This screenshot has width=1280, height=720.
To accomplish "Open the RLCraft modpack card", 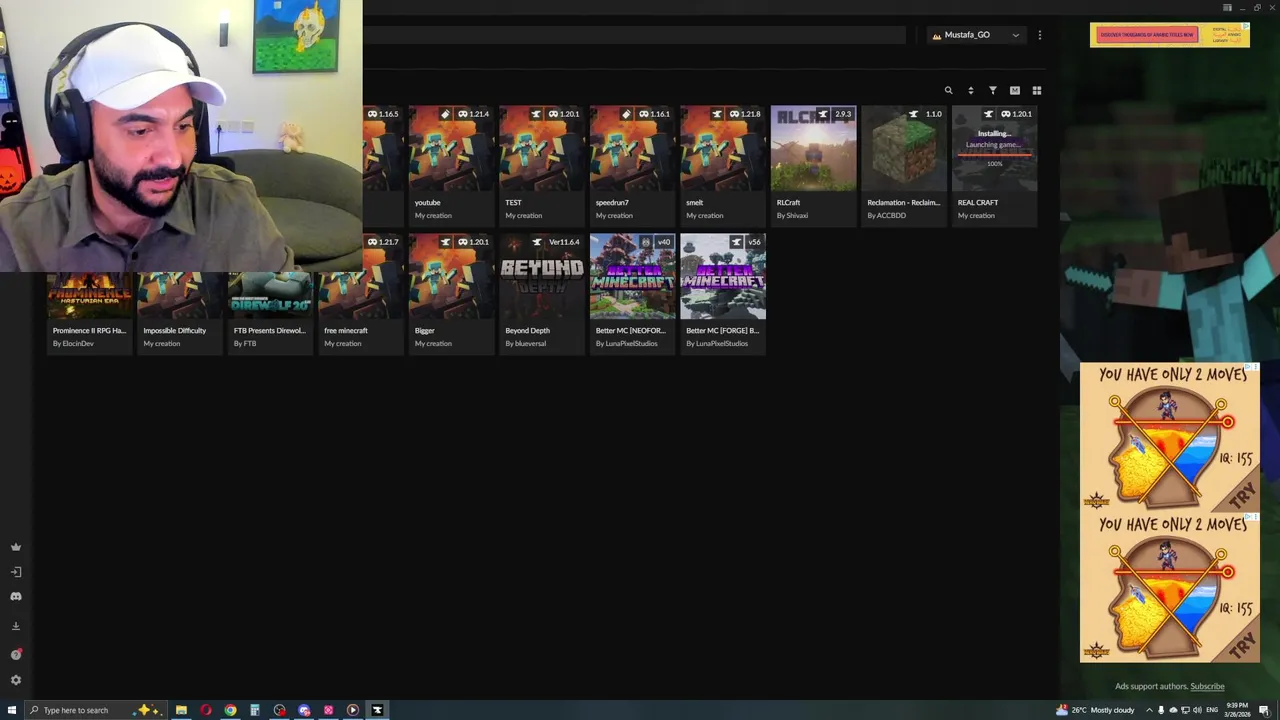I will (813, 165).
